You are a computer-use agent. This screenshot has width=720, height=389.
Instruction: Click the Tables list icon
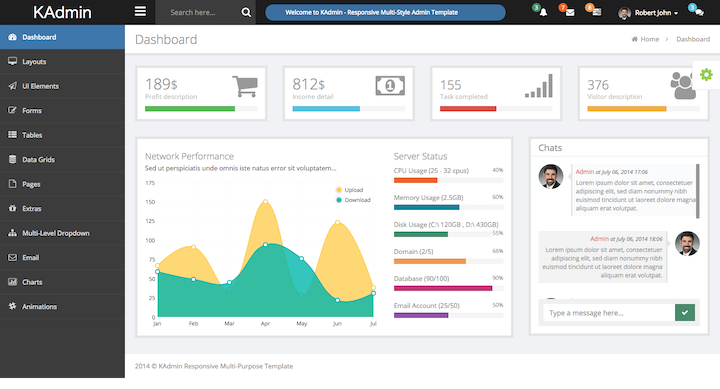pos(12,135)
